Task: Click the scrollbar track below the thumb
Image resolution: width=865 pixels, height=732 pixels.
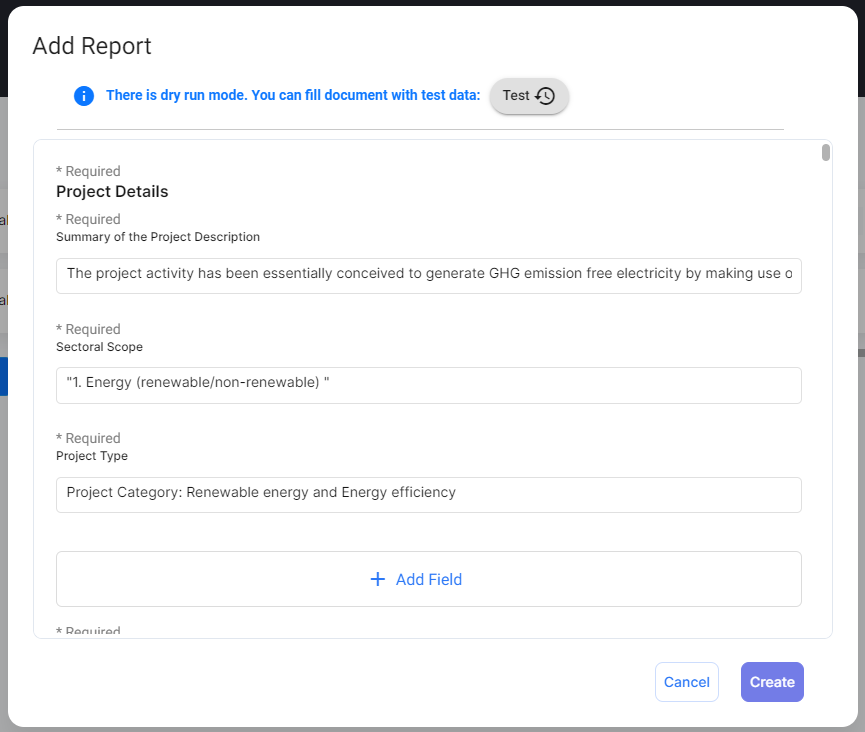Action: coord(826,400)
